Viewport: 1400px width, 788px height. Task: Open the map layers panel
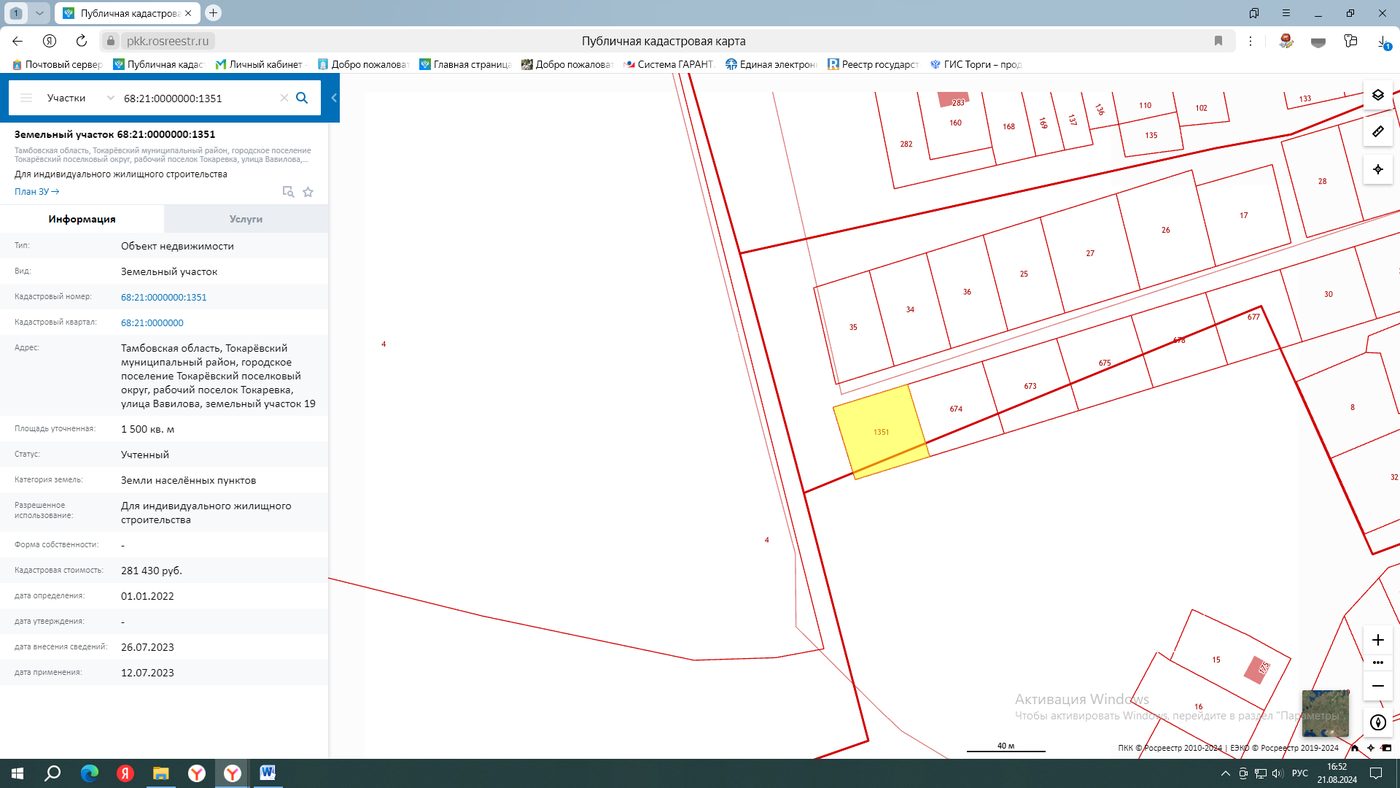1377,95
